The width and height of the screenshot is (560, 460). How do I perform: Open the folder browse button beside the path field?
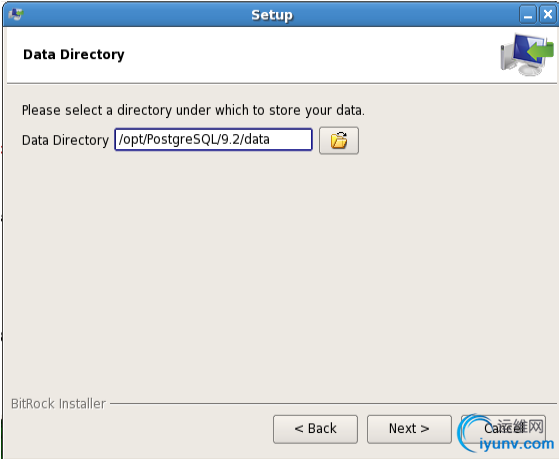(339, 140)
